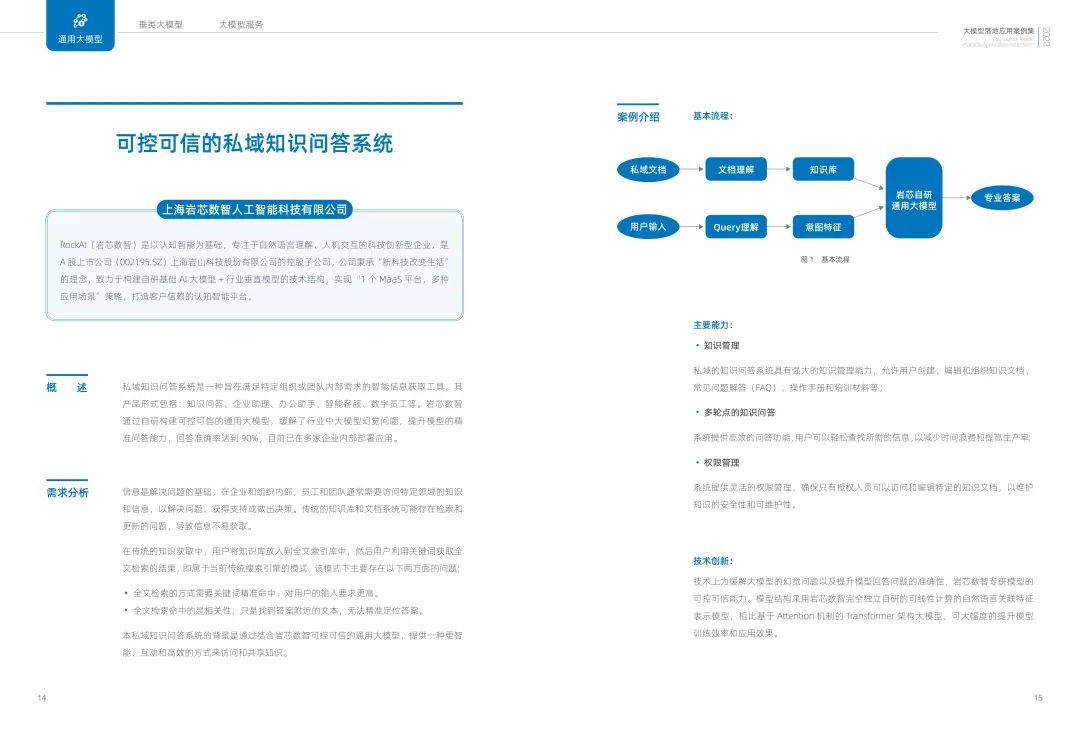Click the 概述 section heading
The image size is (1080, 733).
[67, 387]
